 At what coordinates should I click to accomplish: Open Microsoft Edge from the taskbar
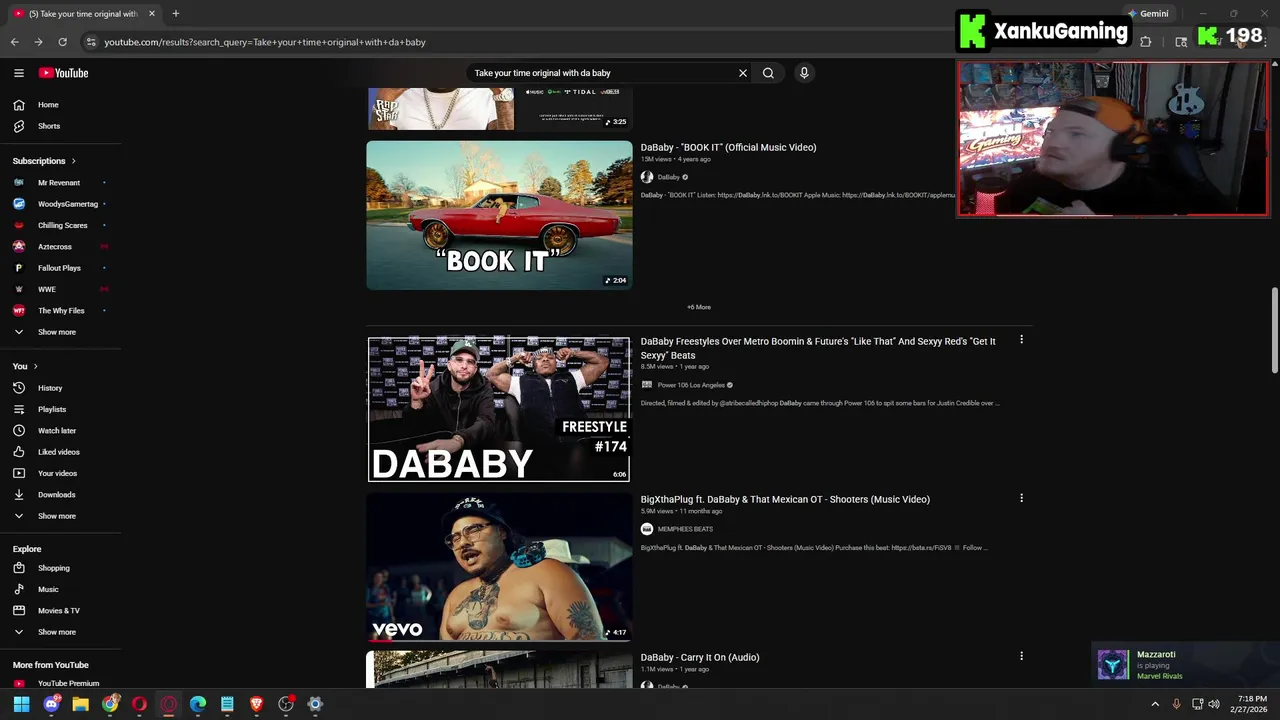[198, 704]
